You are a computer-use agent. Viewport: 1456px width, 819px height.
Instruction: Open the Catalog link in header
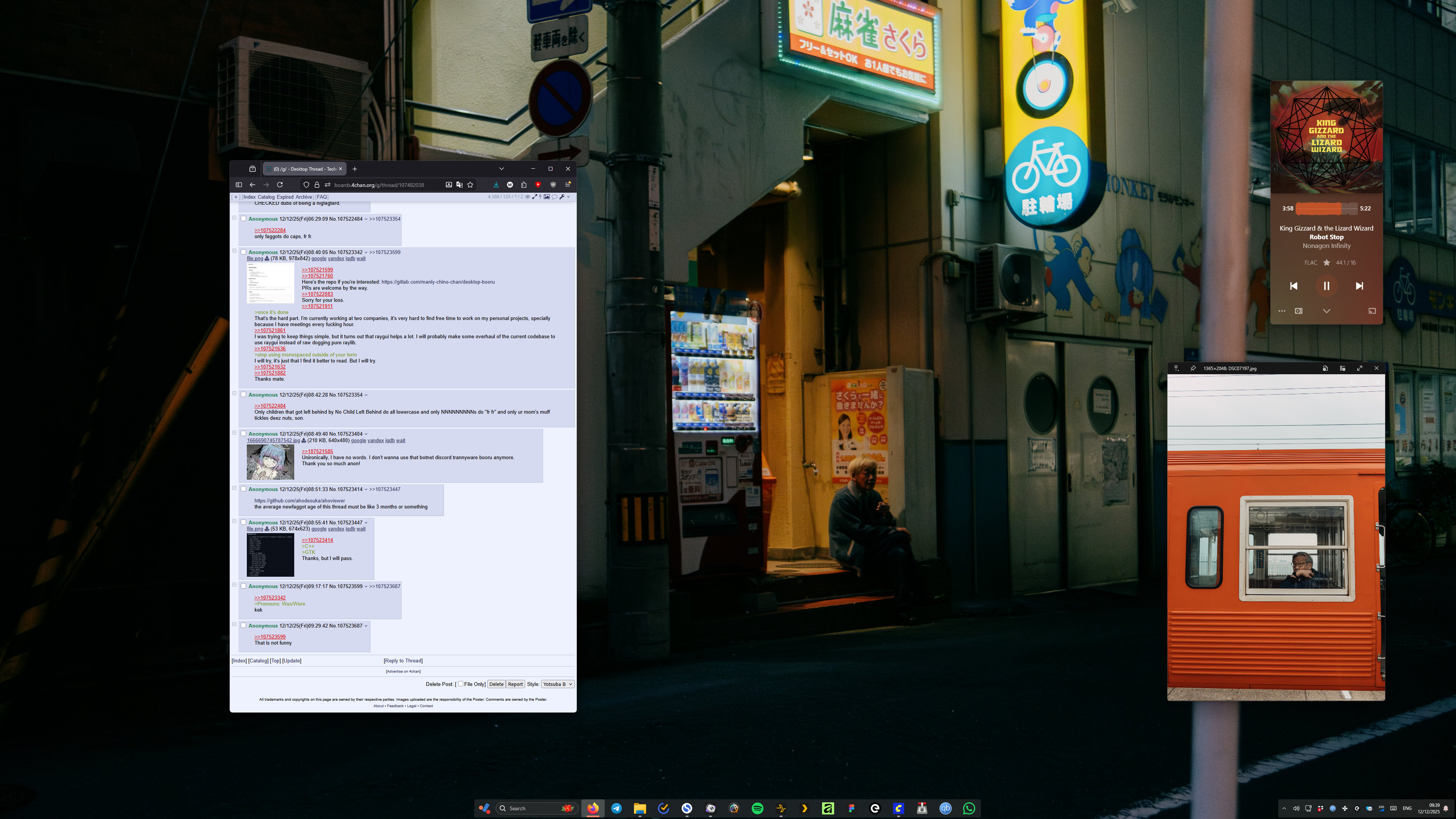coord(266,197)
